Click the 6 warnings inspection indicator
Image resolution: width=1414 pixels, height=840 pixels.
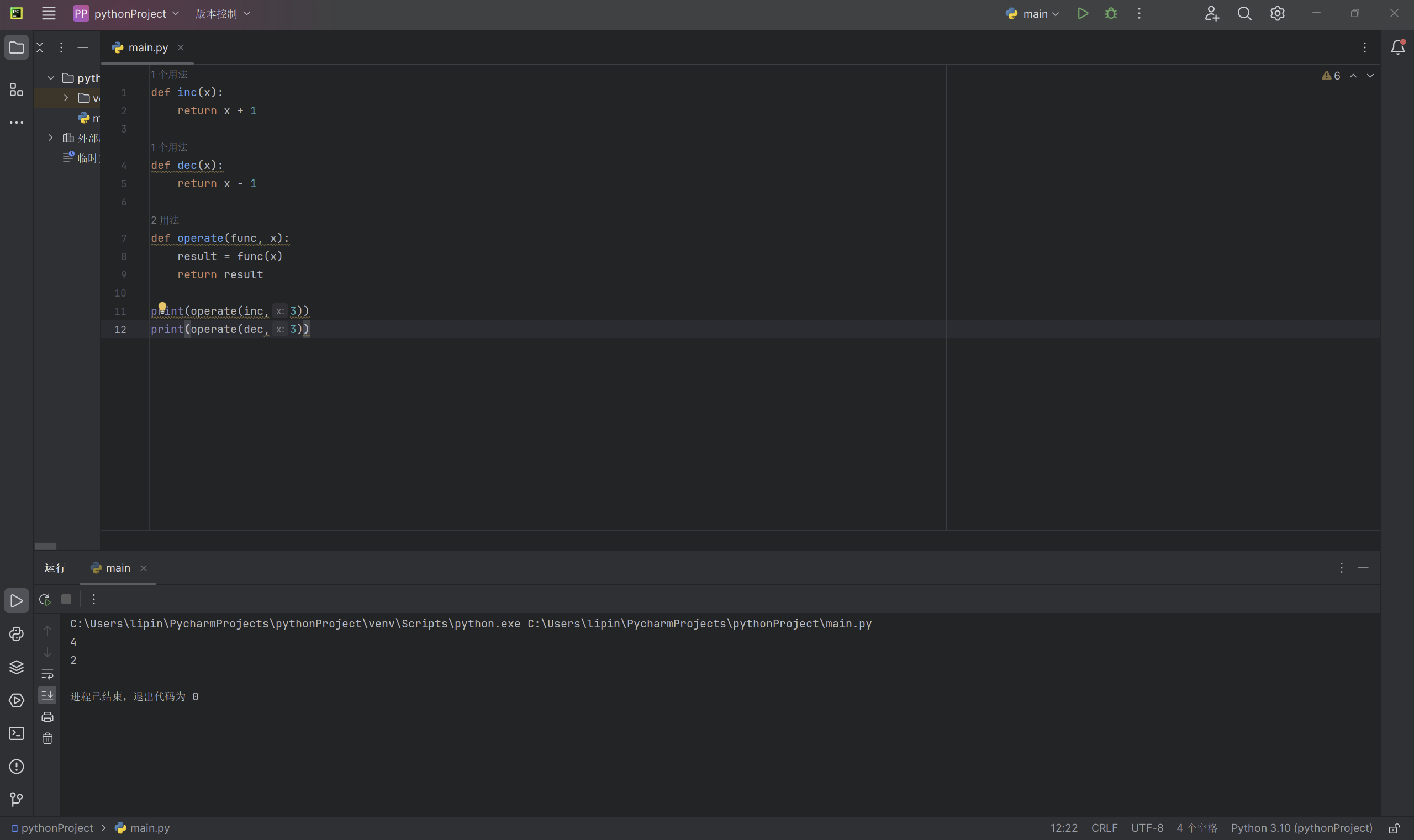pos(1331,76)
